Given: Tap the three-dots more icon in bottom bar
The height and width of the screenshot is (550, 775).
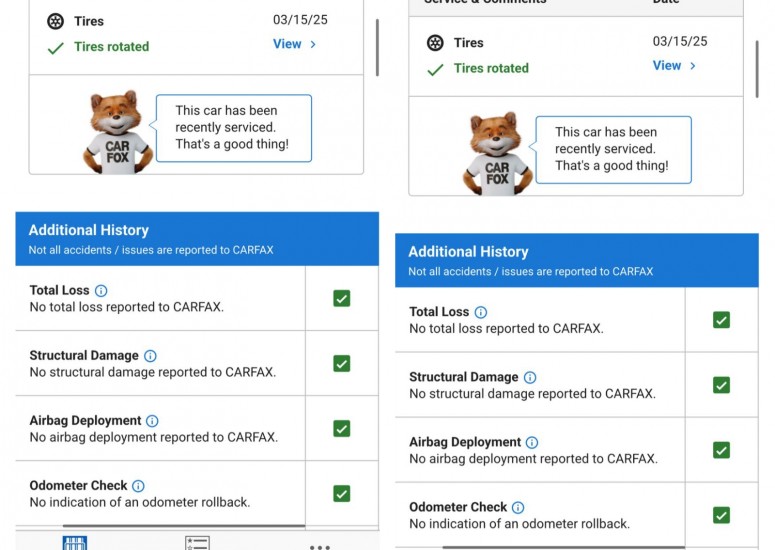Looking at the screenshot, I should [320, 547].
